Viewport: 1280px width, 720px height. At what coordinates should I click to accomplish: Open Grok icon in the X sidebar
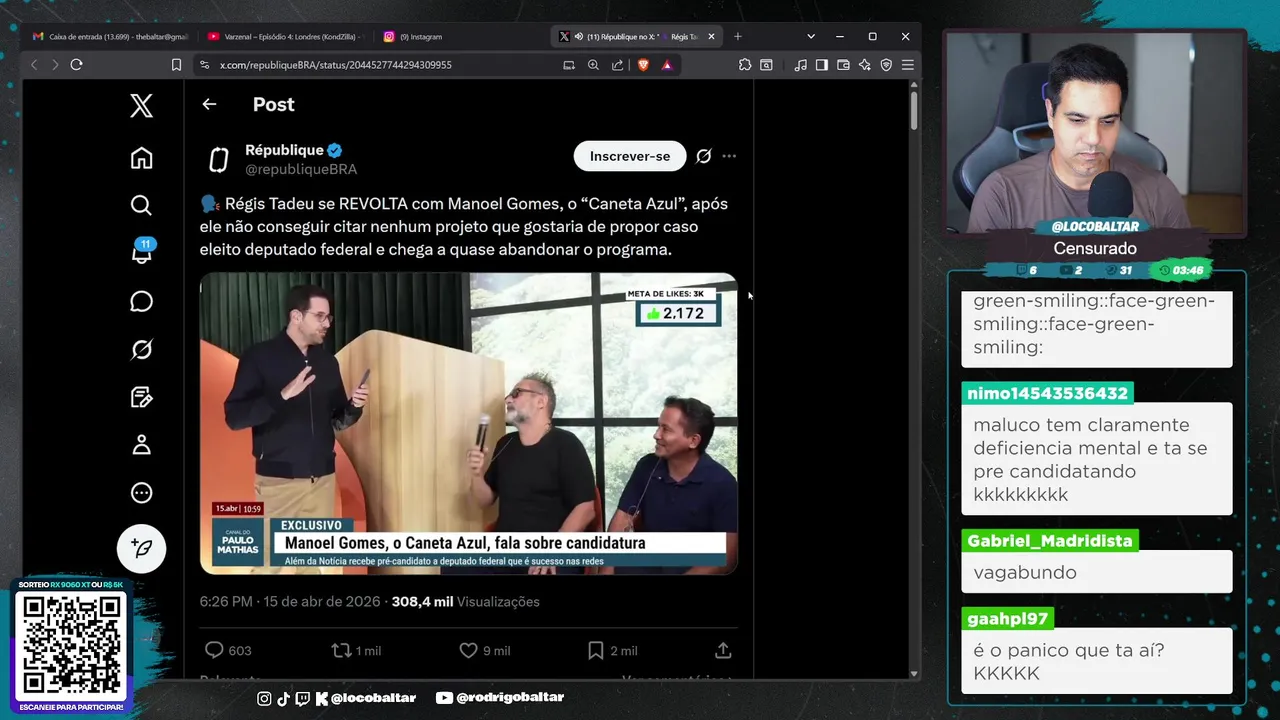click(x=141, y=349)
